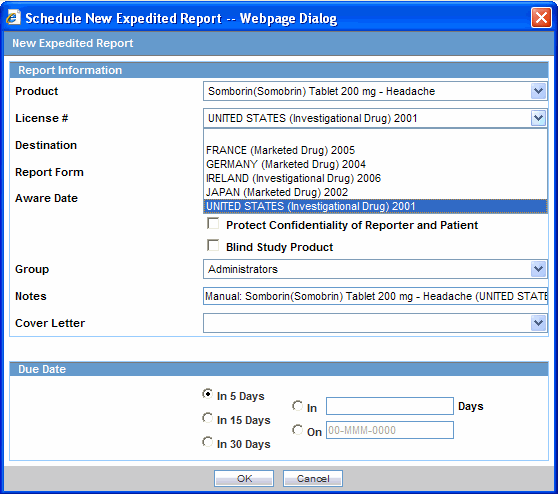Screen dimensions: 558x494
Task: Tick the Blind Study Product checkbox
Action: pyautogui.click(x=213, y=245)
